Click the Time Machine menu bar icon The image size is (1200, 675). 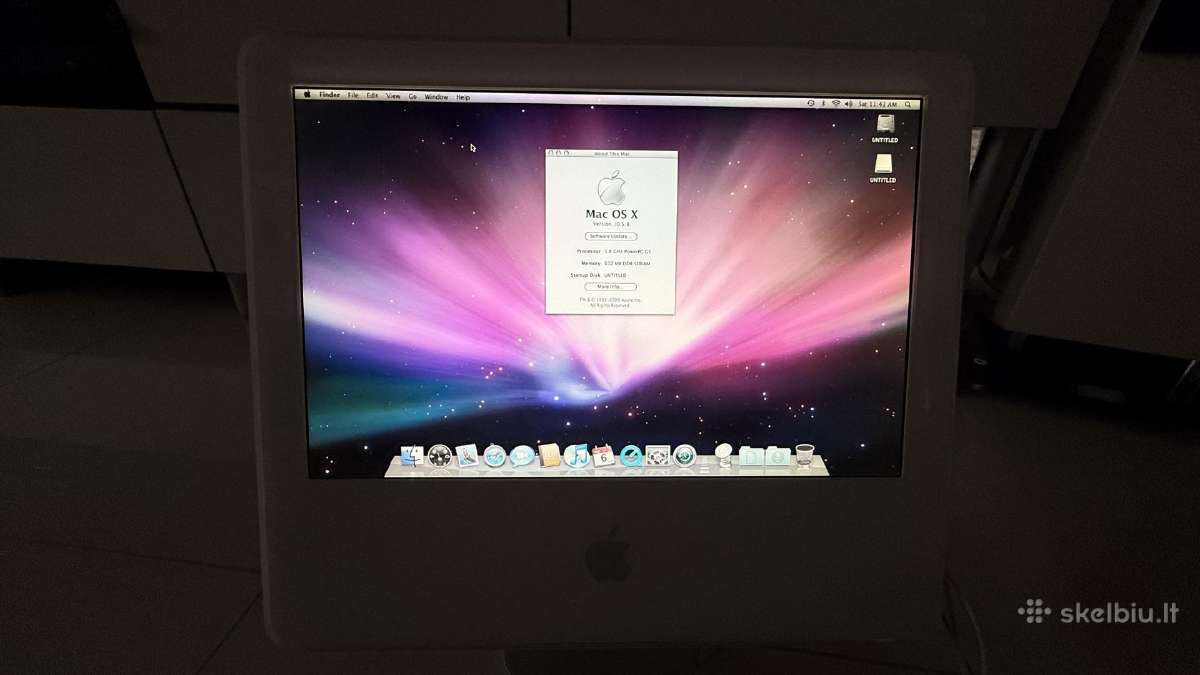pyautogui.click(x=811, y=103)
